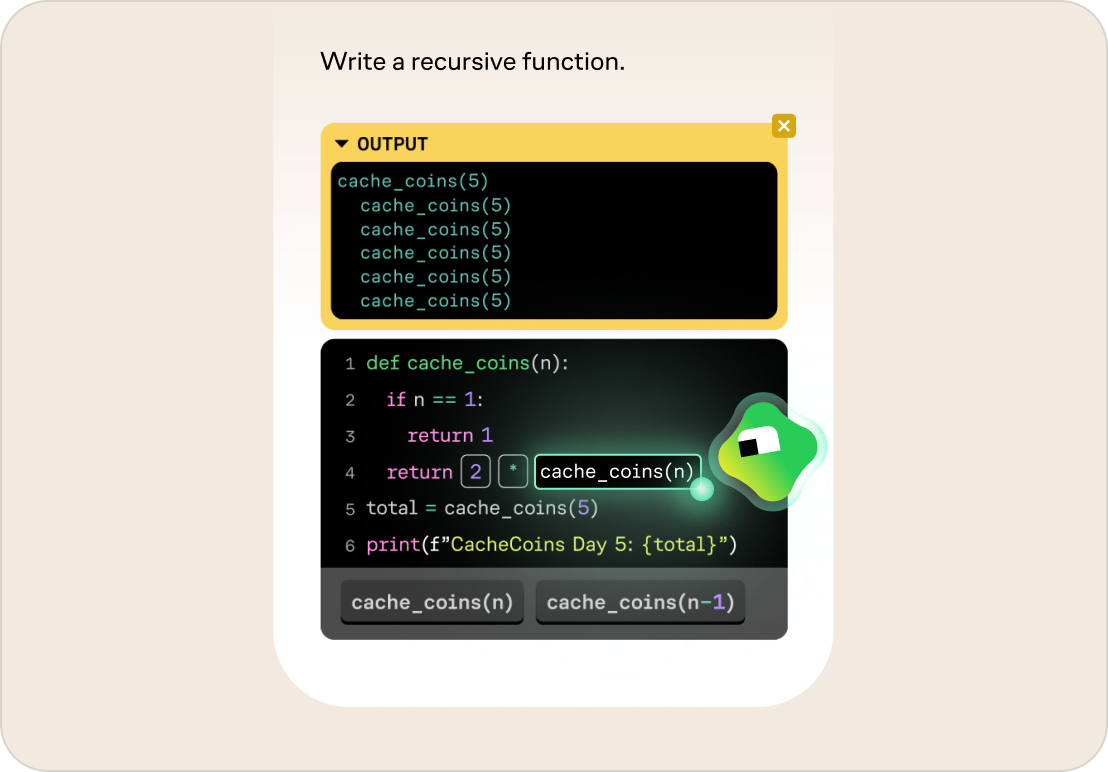Screen dimensions: 1108x772
Task: Select the filled cache_coins(n) slot on line 4
Action: 618,471
